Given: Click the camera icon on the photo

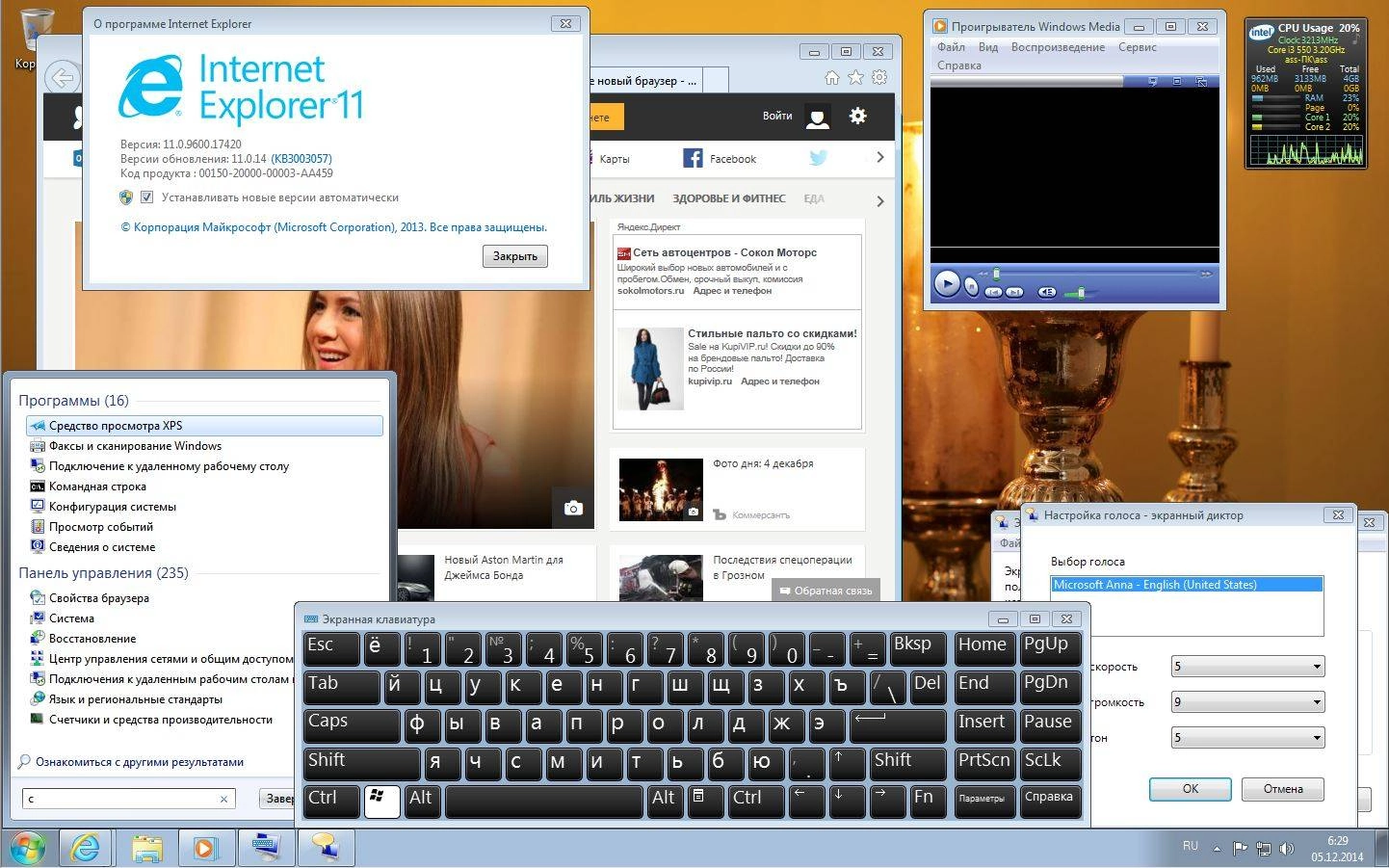Looking at the screenshot, I should pyautogui.click(x=573, y=508).
